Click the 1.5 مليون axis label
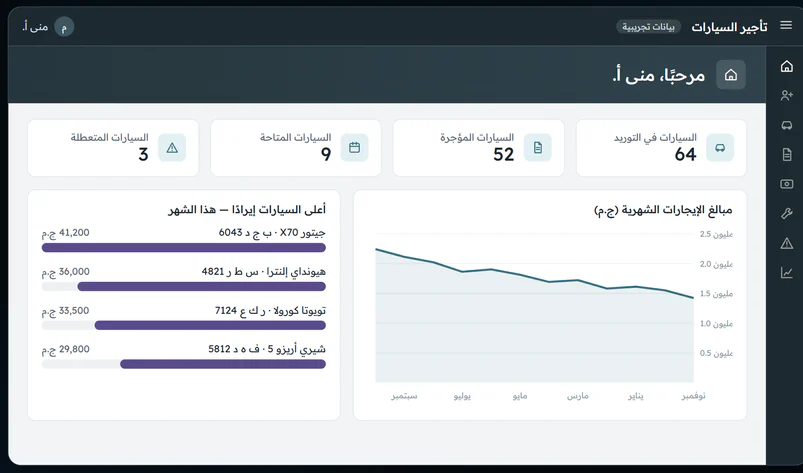The image size is (803, 473). (x=716, y=294)
